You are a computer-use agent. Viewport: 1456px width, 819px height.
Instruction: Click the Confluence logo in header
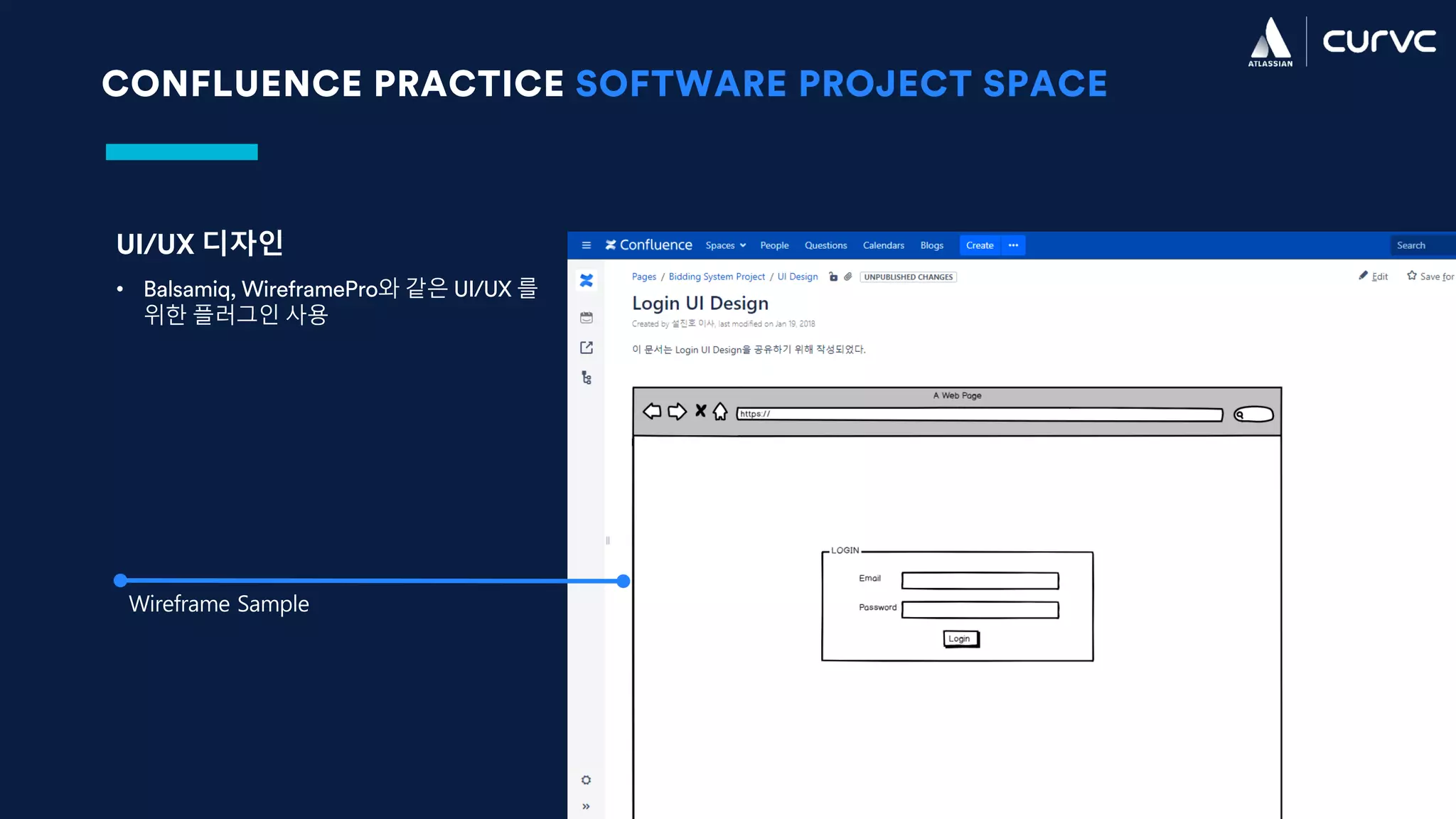click(648, 245)
